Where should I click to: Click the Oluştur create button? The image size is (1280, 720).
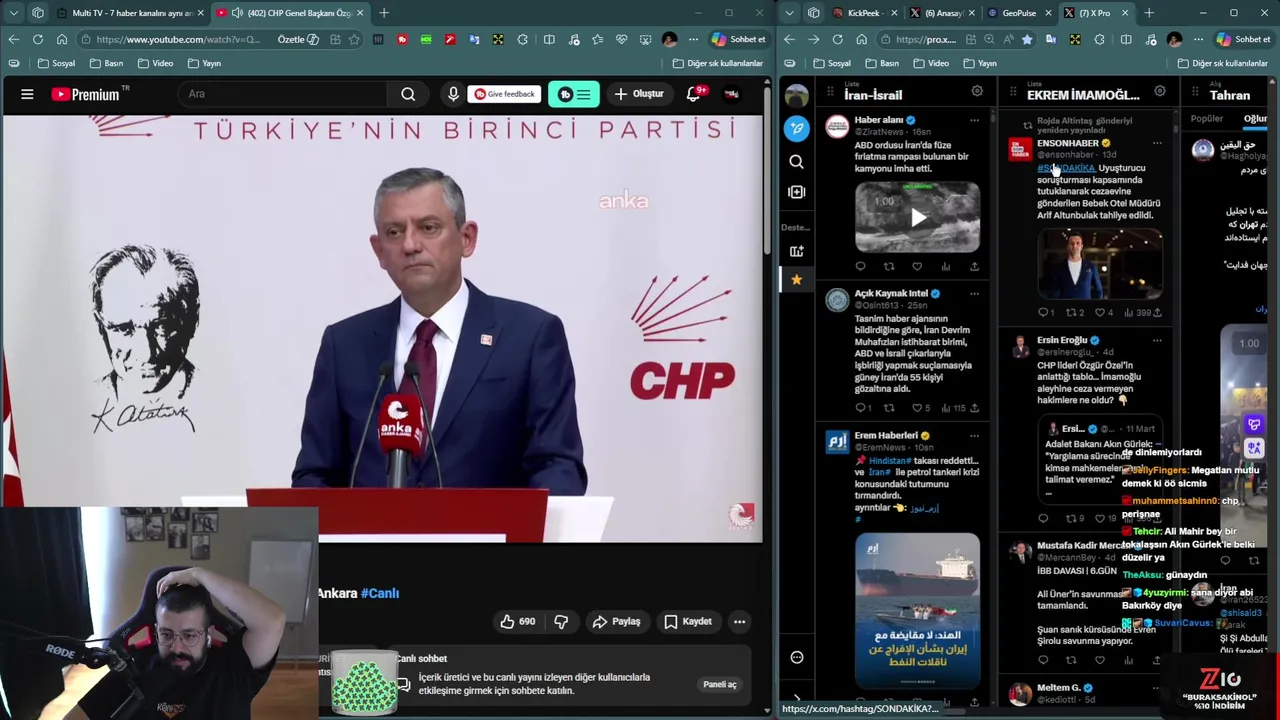point(639,94)
